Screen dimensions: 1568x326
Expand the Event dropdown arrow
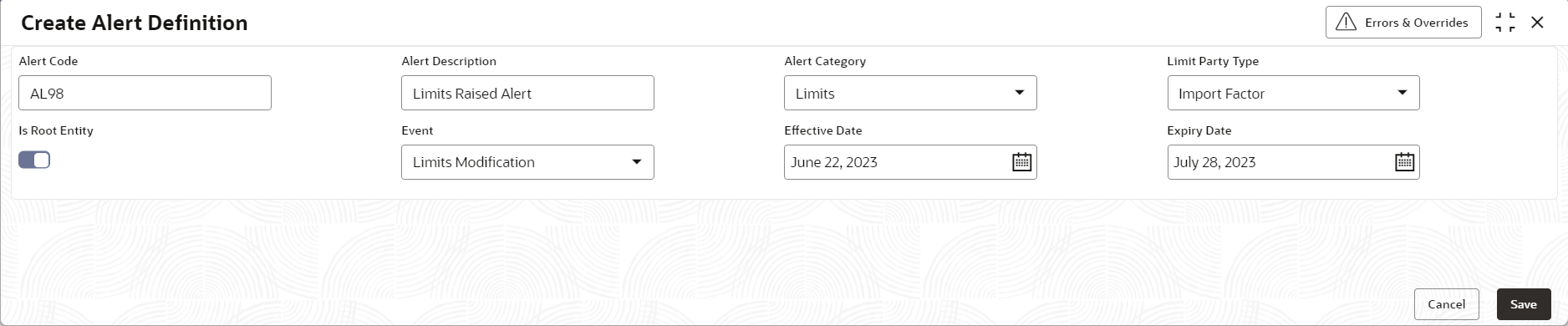[x=636, y=162]
